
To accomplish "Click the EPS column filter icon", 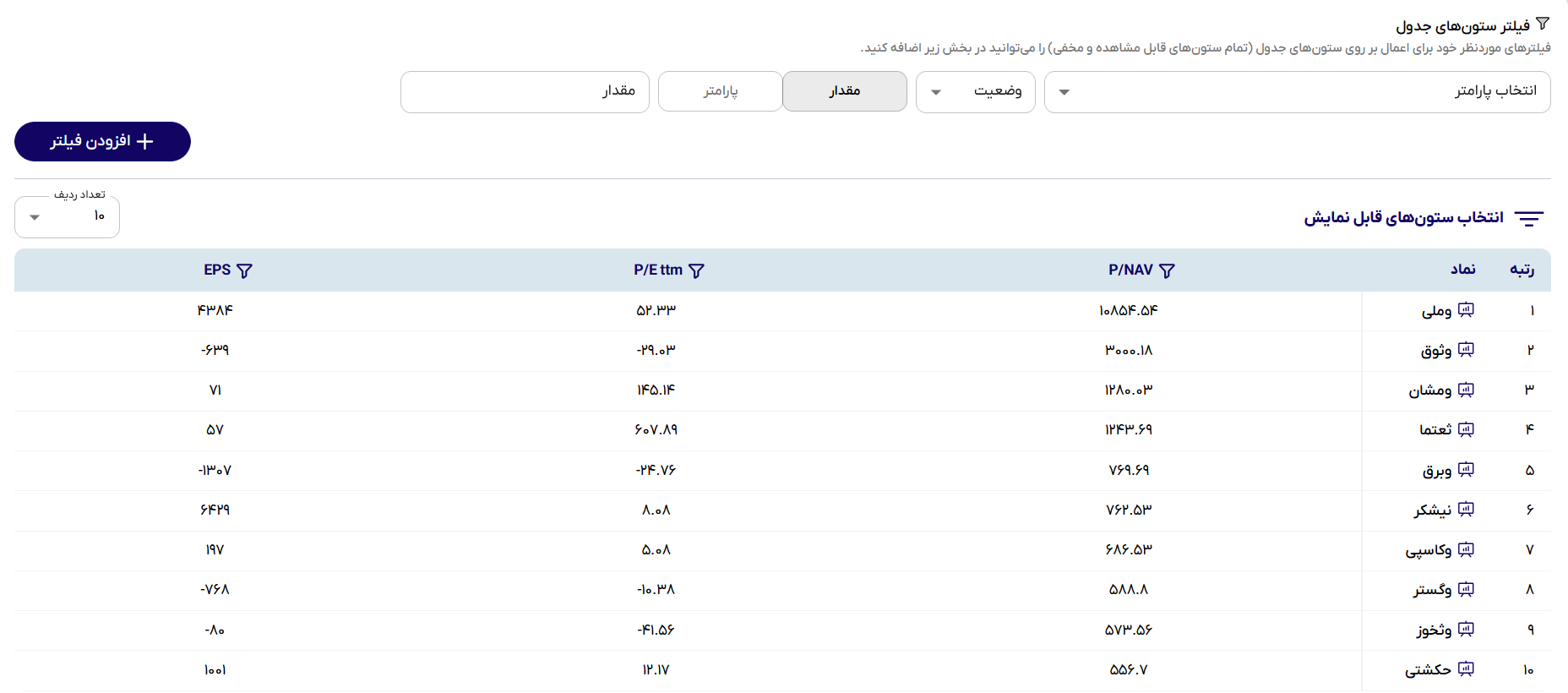I will (244, 270).
